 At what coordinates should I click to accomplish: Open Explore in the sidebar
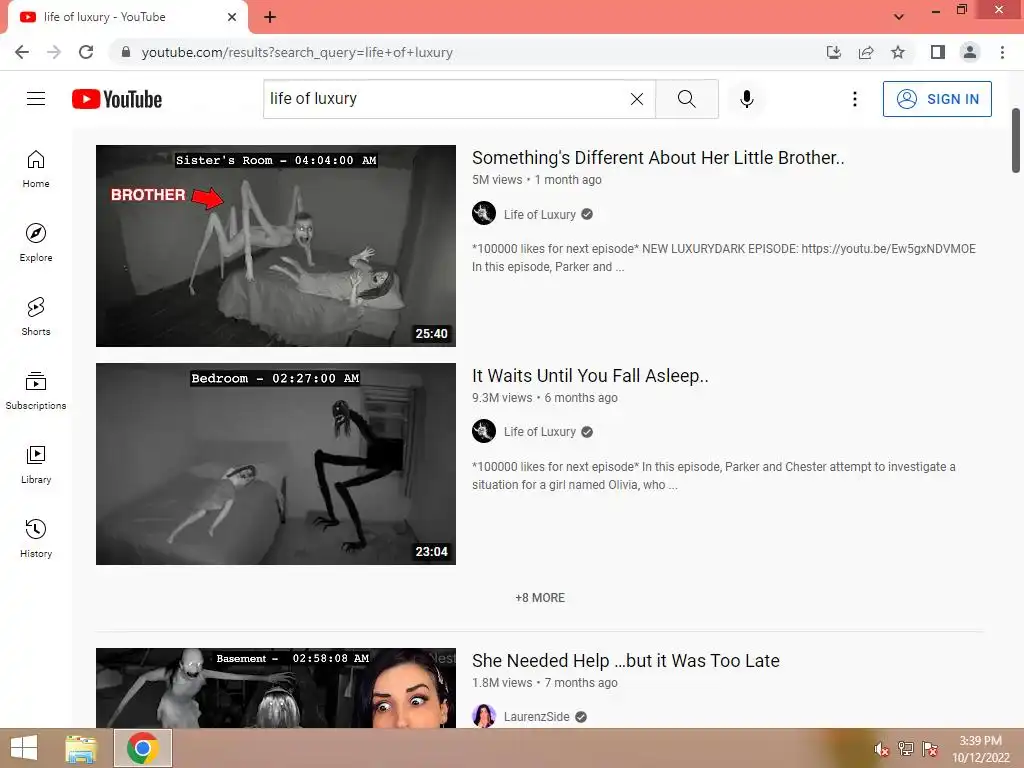[x=36, y=243]
